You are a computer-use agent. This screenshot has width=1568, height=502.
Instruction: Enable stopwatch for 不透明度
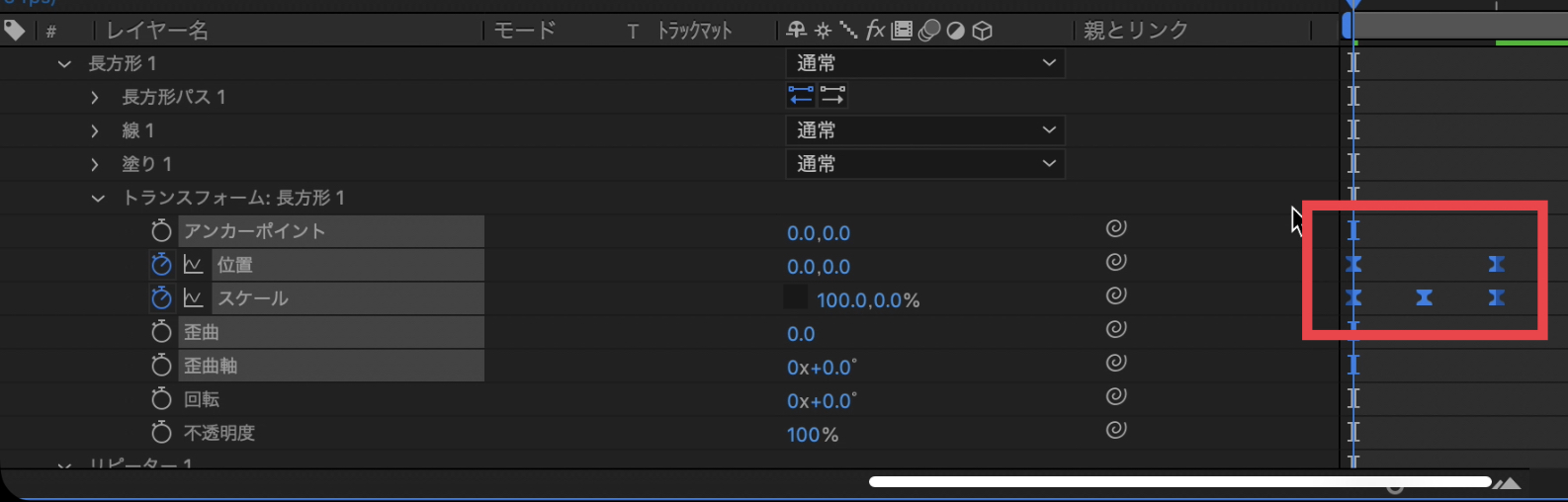click(x=161, y=433)
